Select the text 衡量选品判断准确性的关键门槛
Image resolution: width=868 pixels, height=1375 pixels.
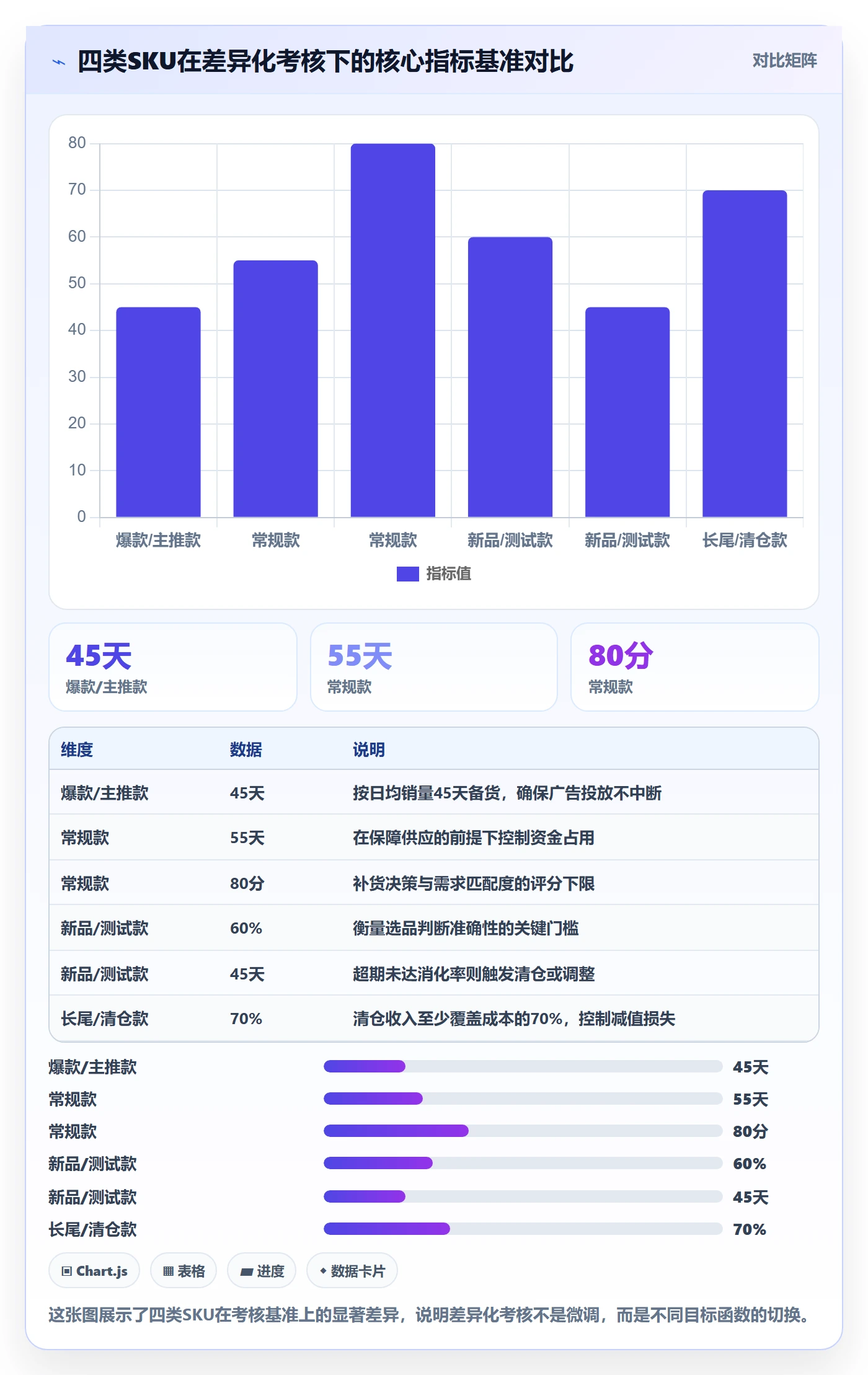466,928
